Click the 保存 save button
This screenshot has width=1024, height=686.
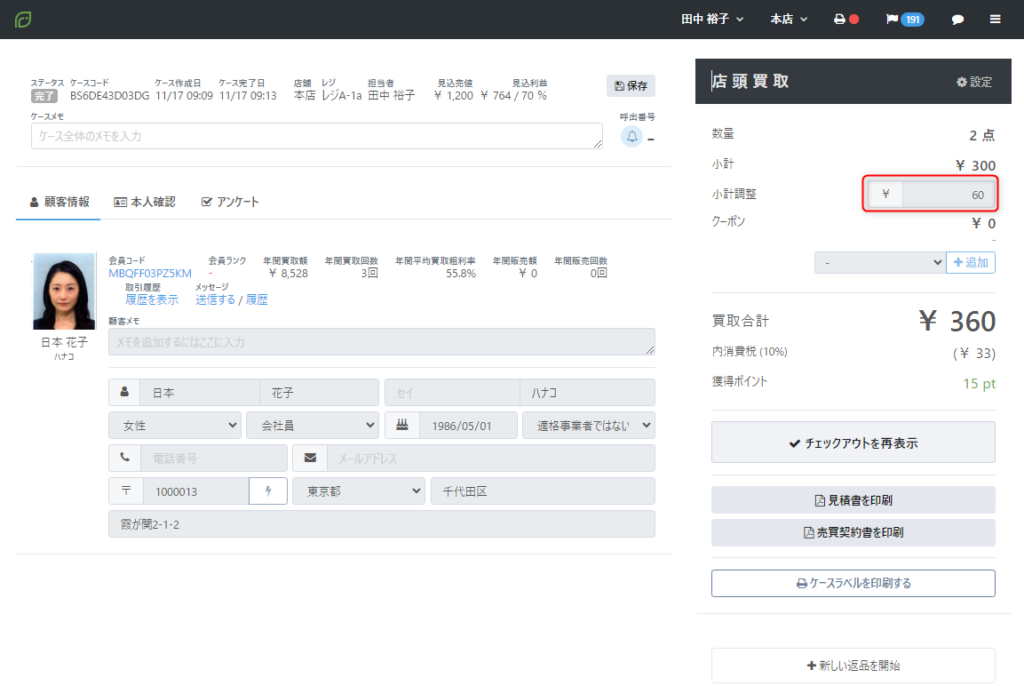tap(631, 86)
